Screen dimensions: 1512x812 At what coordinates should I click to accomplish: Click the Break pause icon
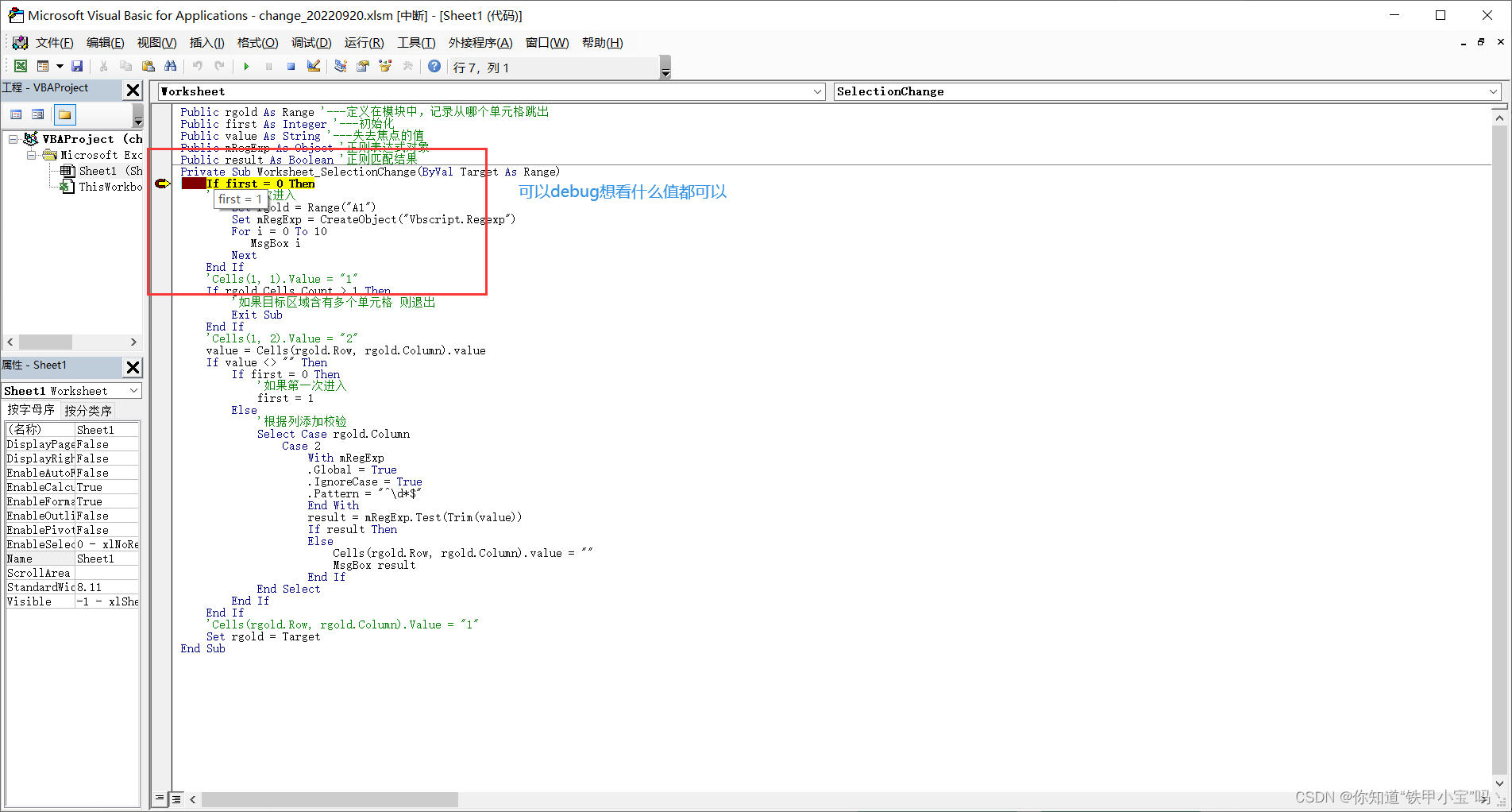pyautogui.click(x=268, y=67)
